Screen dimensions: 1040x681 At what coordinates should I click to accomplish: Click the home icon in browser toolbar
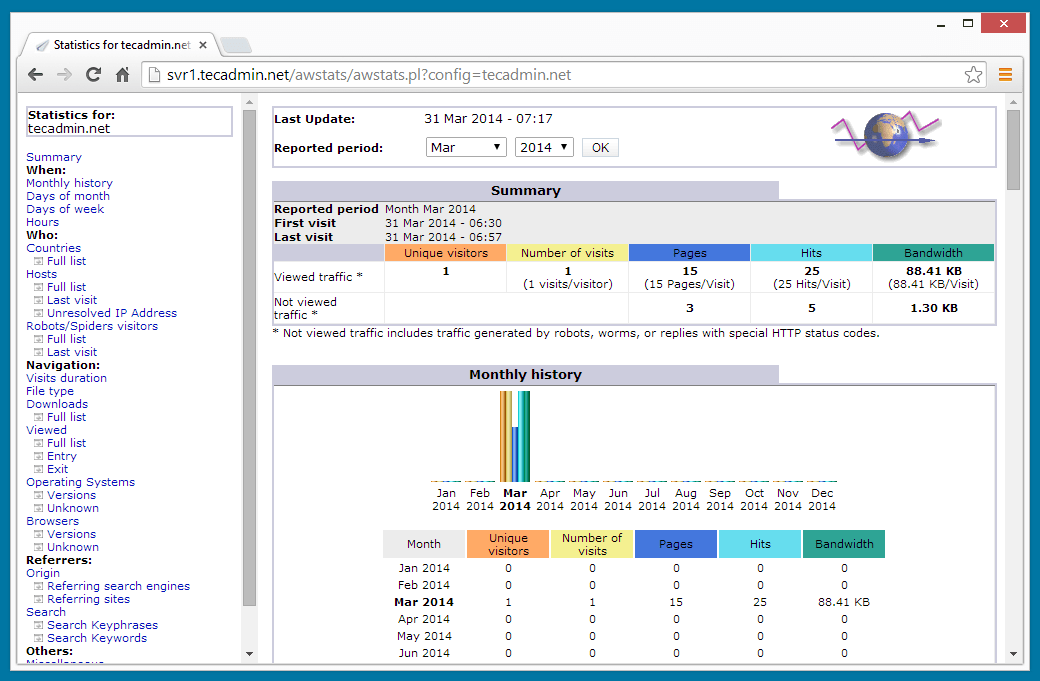click(121, 74)
